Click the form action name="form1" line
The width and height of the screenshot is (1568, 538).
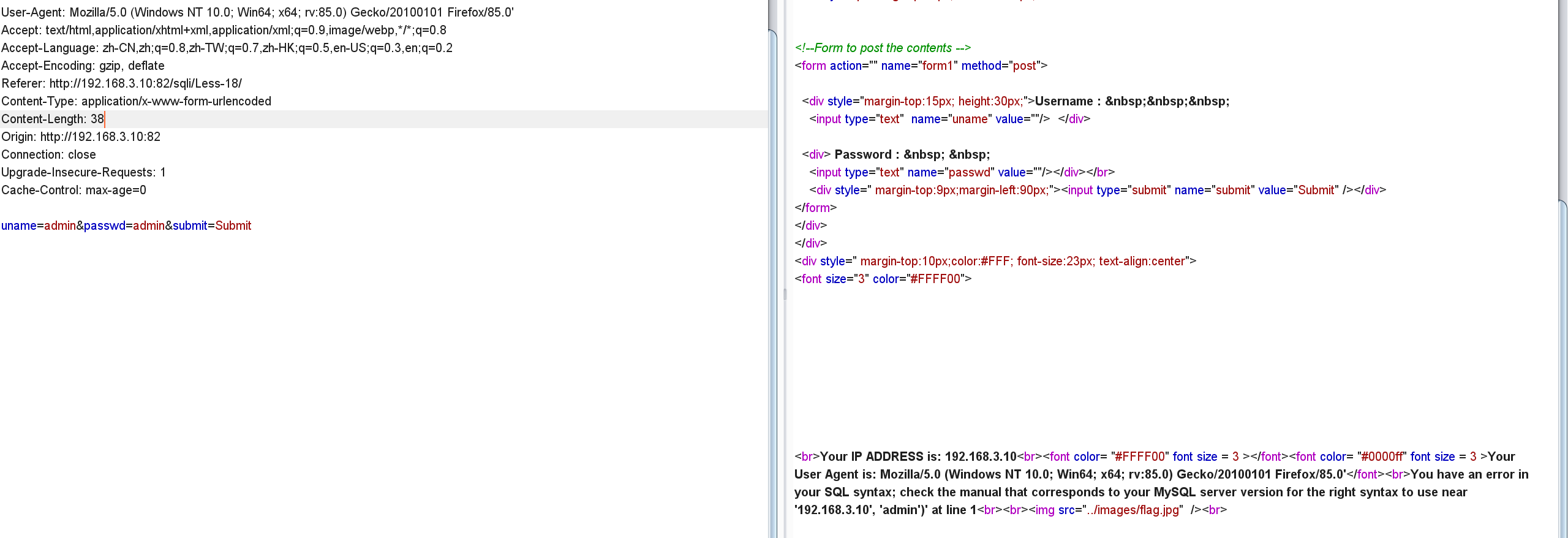[921, 66]
